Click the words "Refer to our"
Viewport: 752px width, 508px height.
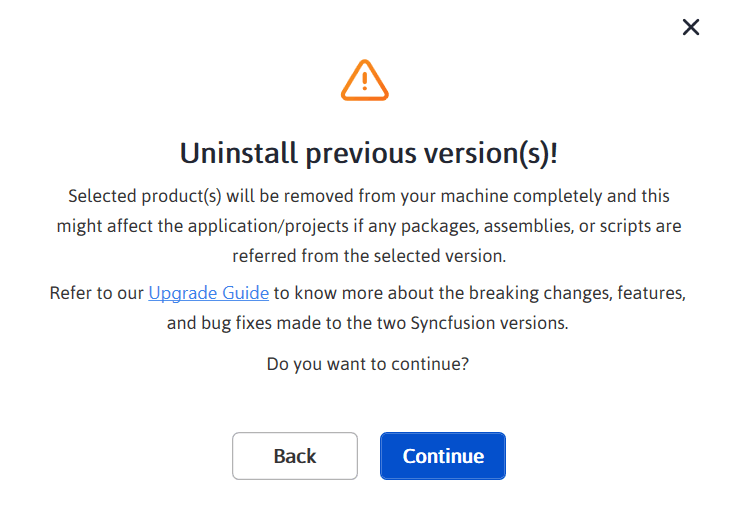[97, 293]
